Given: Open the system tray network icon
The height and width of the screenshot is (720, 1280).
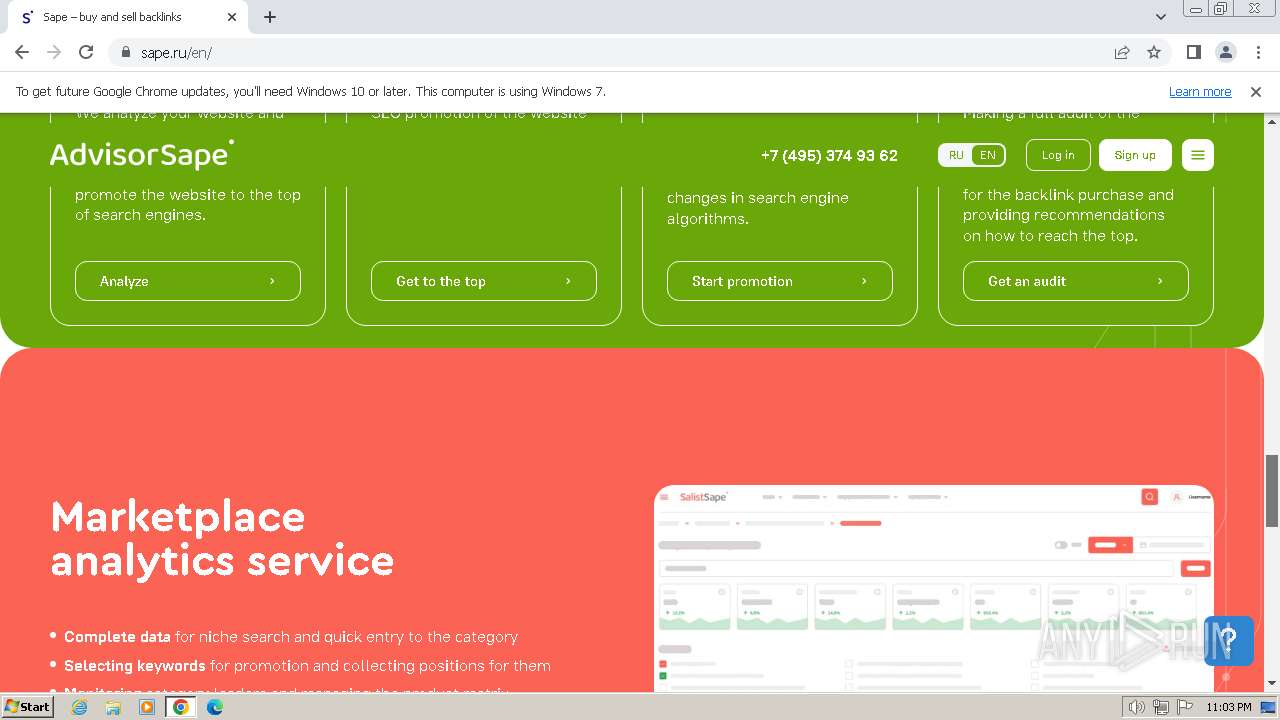Looking at the screenshot, I should 1161,707.
